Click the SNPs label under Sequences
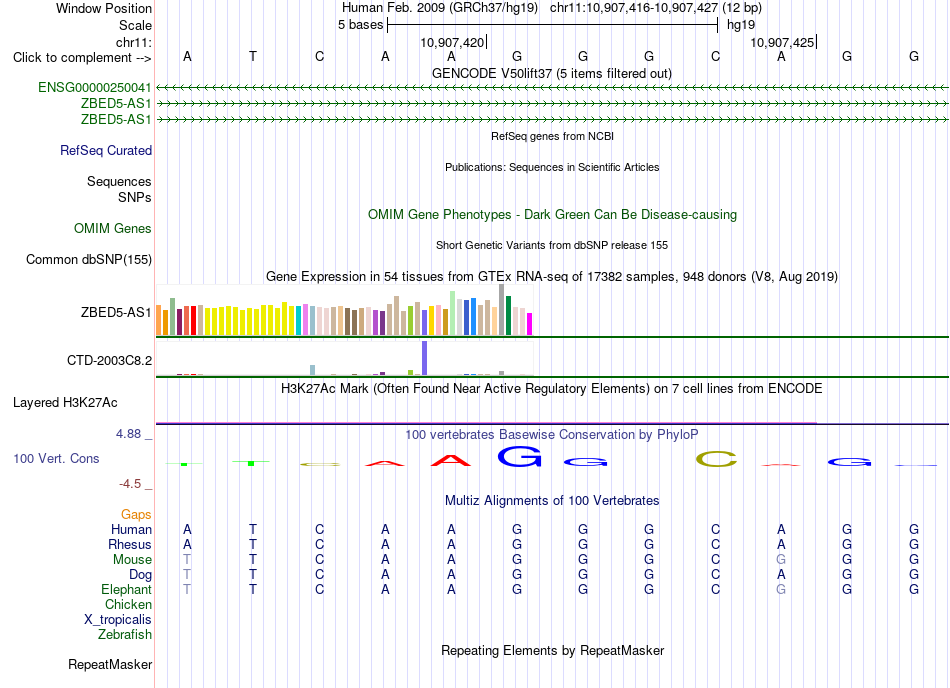 pos(135,197)
